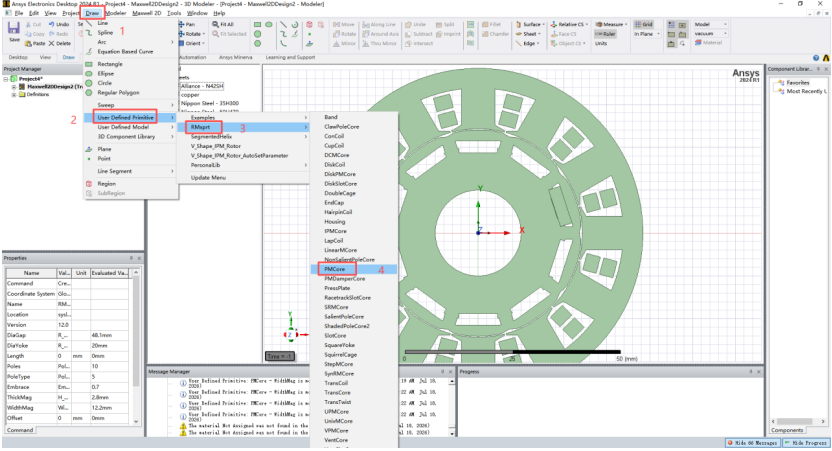This screenshot has height=451, width=832.
Task: Click Hide Progress button
Action: 805,443
